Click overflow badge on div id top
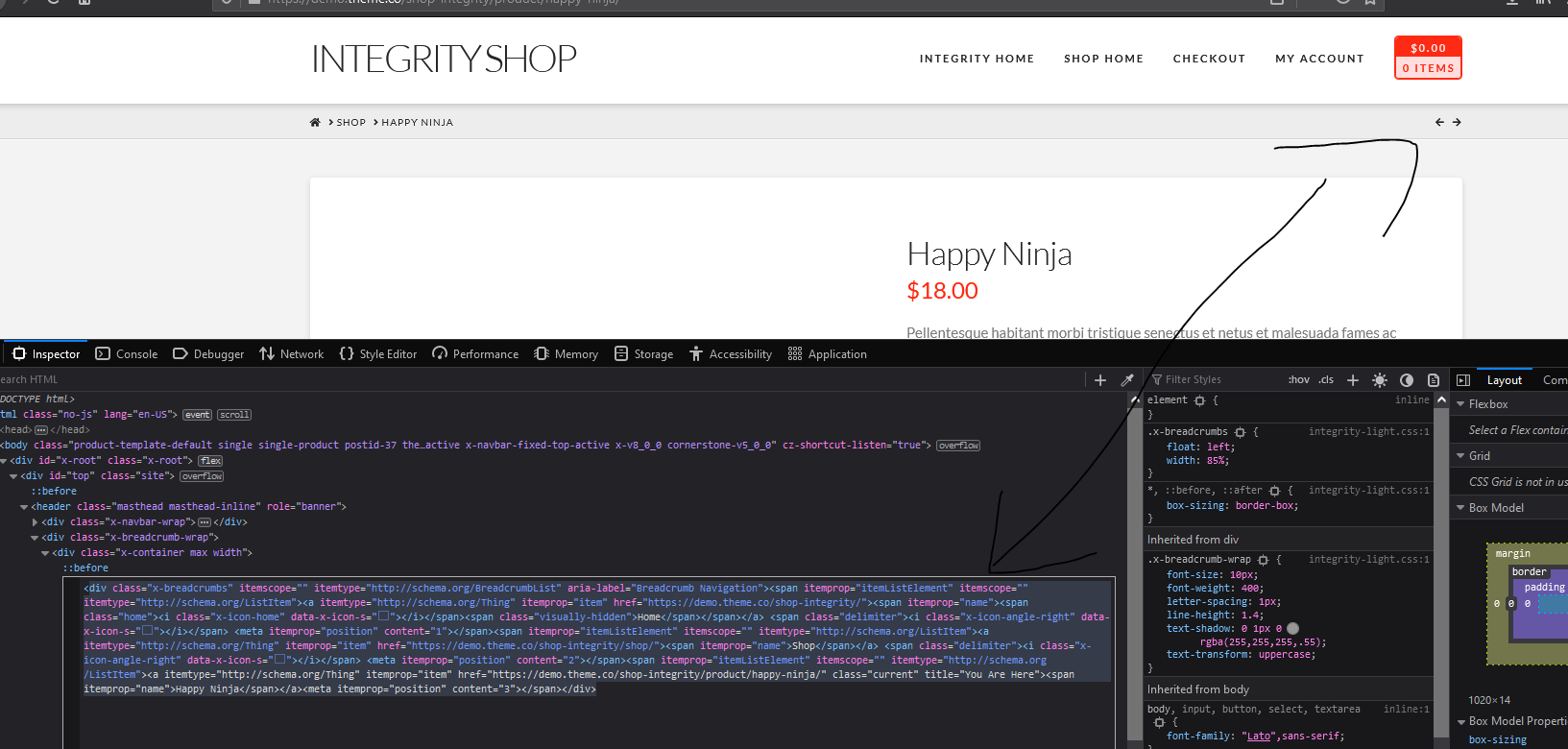The height and width of the screenshot is (749, 1568). click(202, 476)
